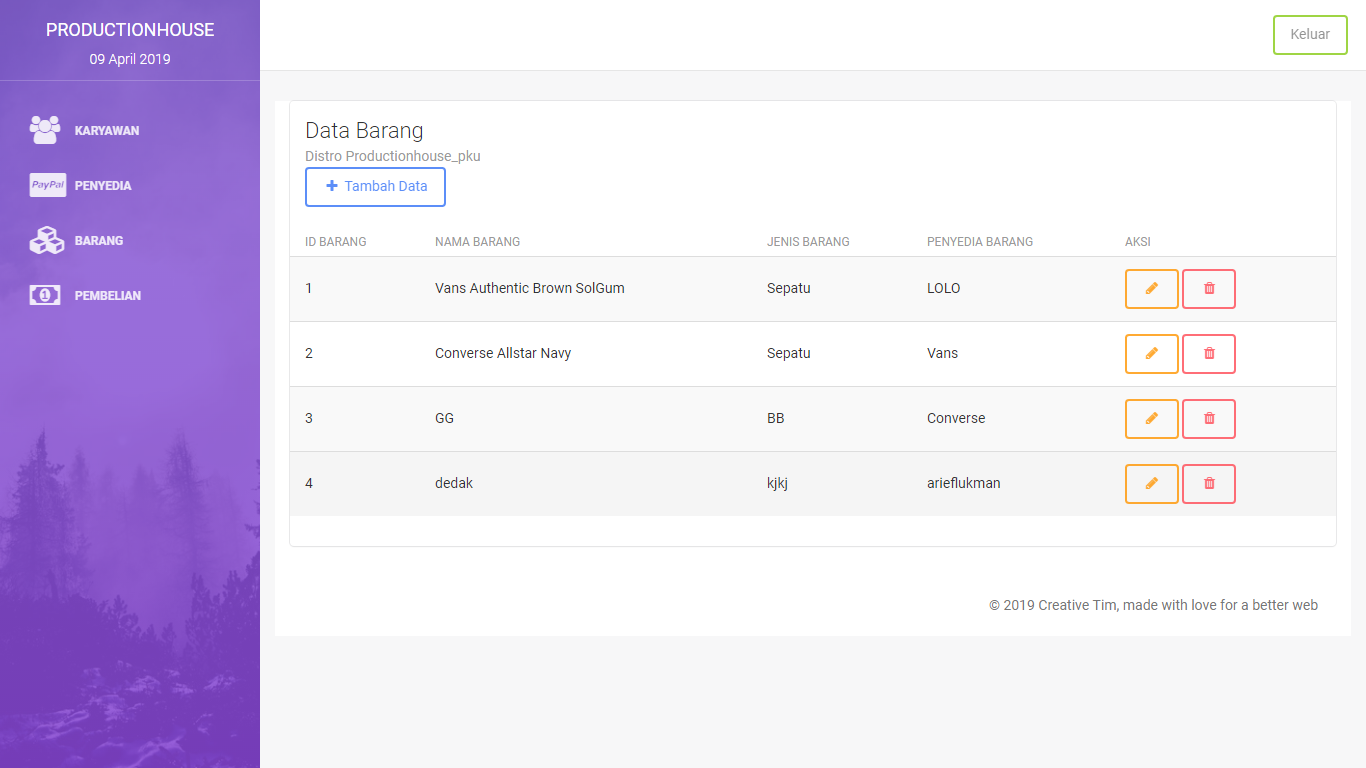This screenshot has height=768, width=1366.
Task: Click the money icon beside Pembelian
Action: point(45,295)
